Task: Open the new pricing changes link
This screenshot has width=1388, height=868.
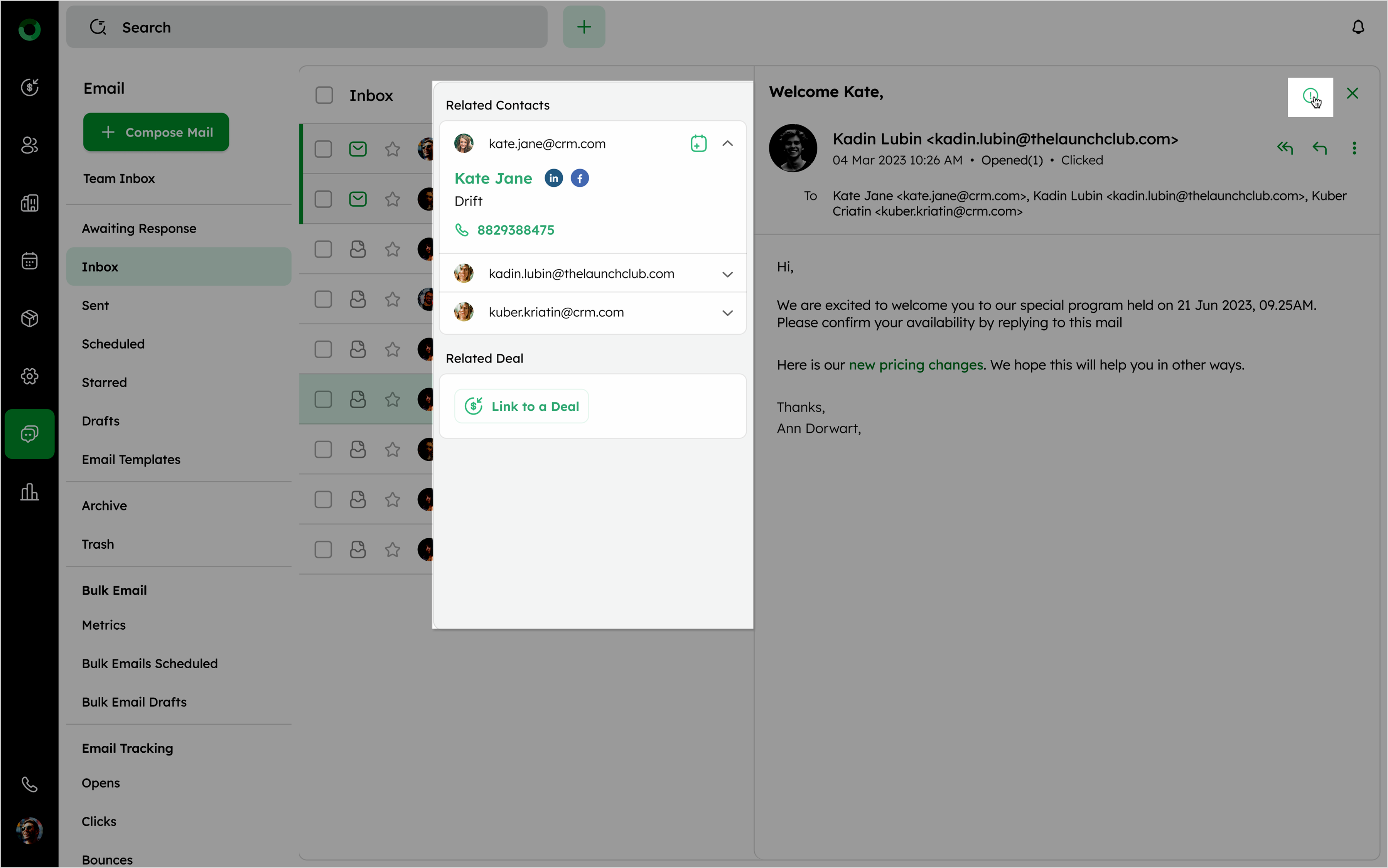Action: tap(916, 365)
